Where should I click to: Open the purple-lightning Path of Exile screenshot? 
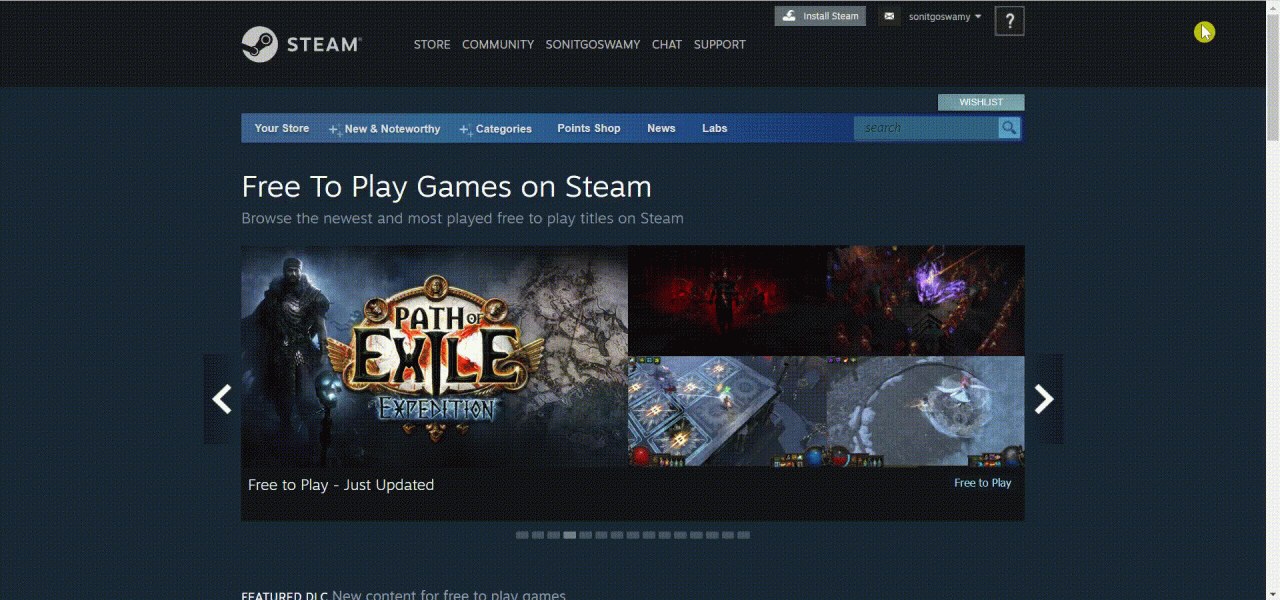pyautogui.click(x=926, y=301)
